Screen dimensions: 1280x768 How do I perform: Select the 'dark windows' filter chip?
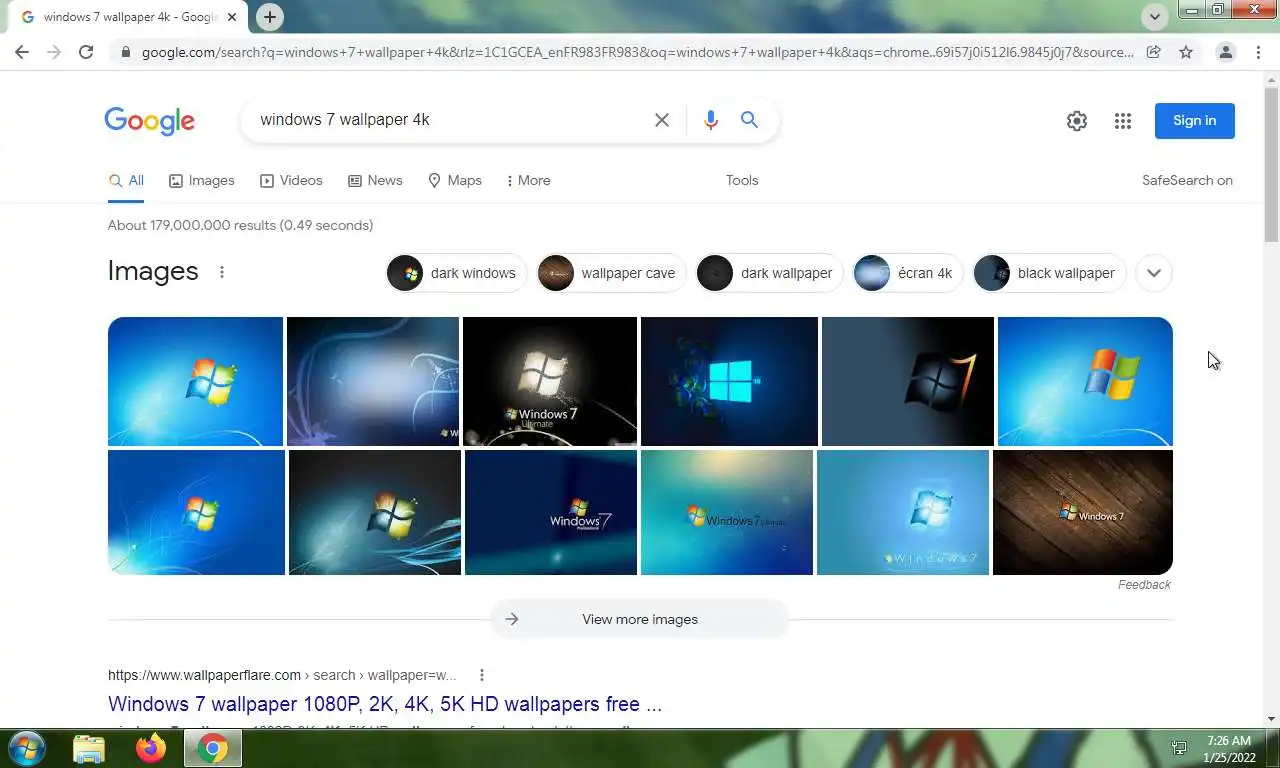coord(456,273)
